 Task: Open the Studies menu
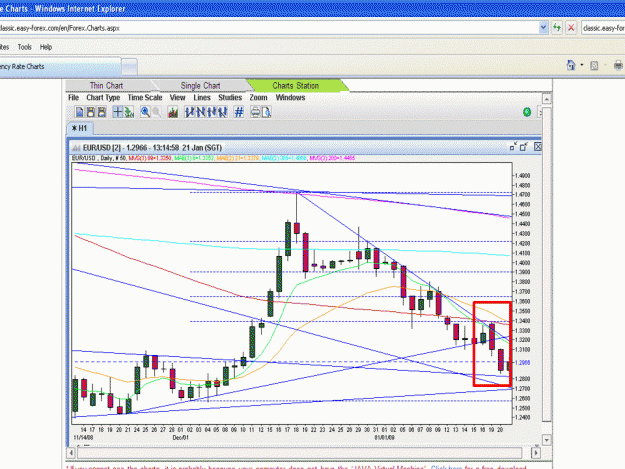230,98
